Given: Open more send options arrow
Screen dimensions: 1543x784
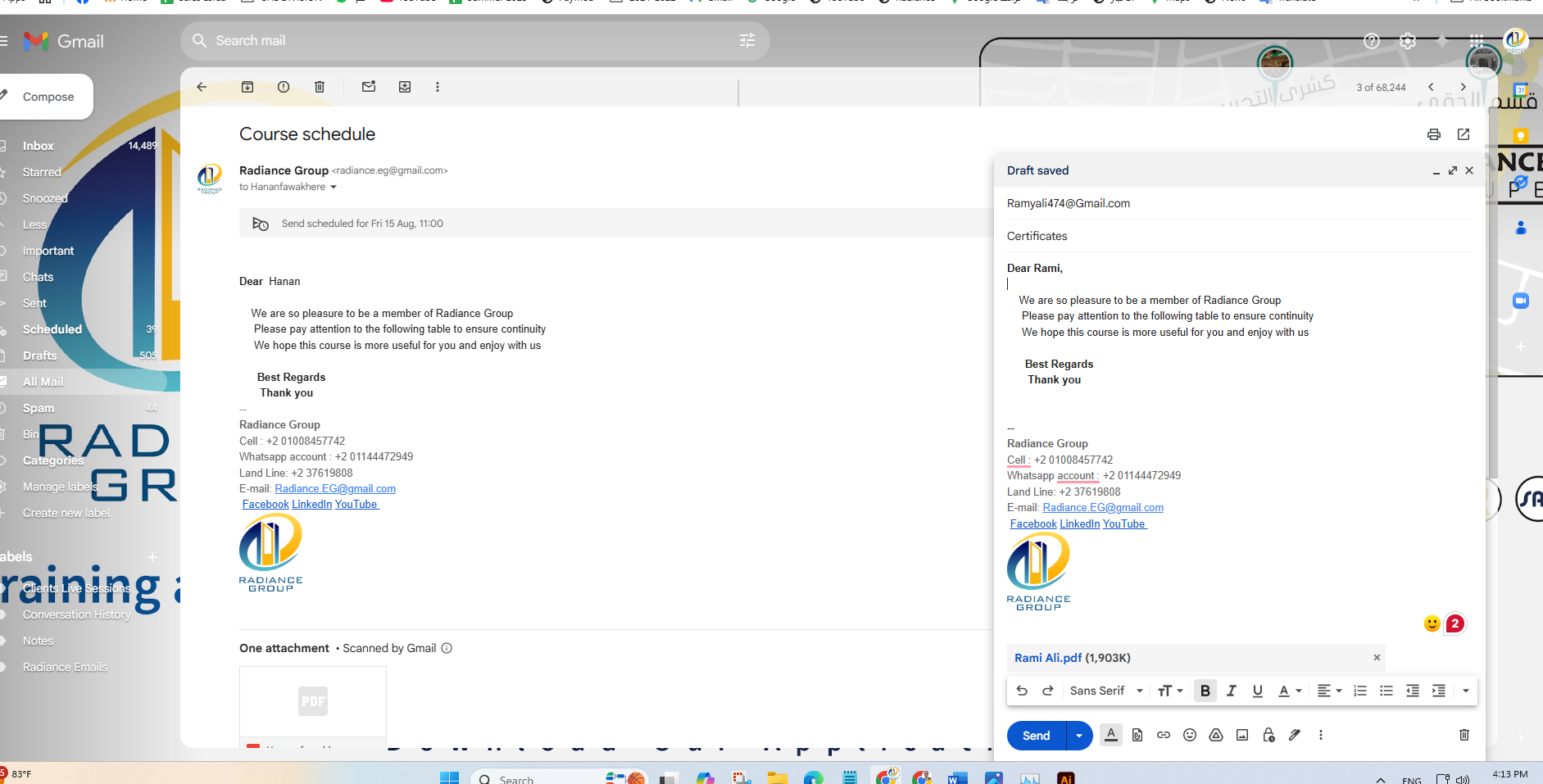Looking at the screenshot, I should 1079,736.
